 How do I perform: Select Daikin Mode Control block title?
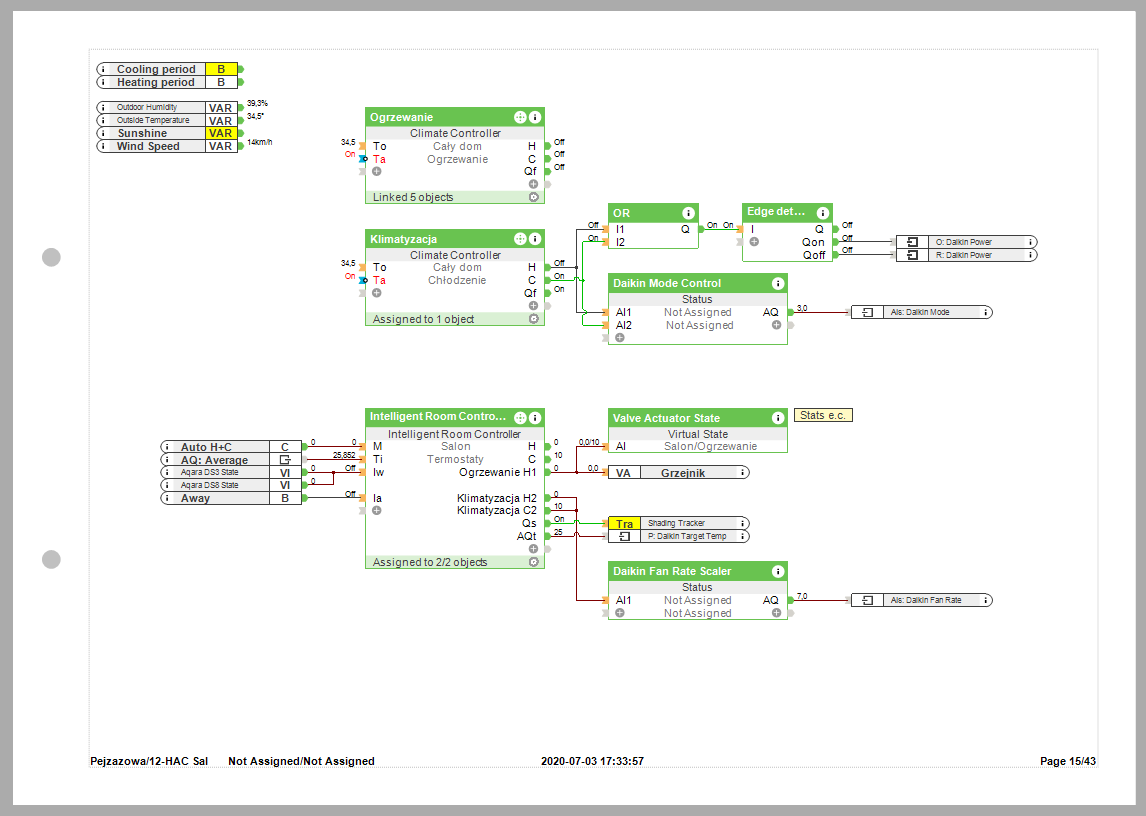667,283
